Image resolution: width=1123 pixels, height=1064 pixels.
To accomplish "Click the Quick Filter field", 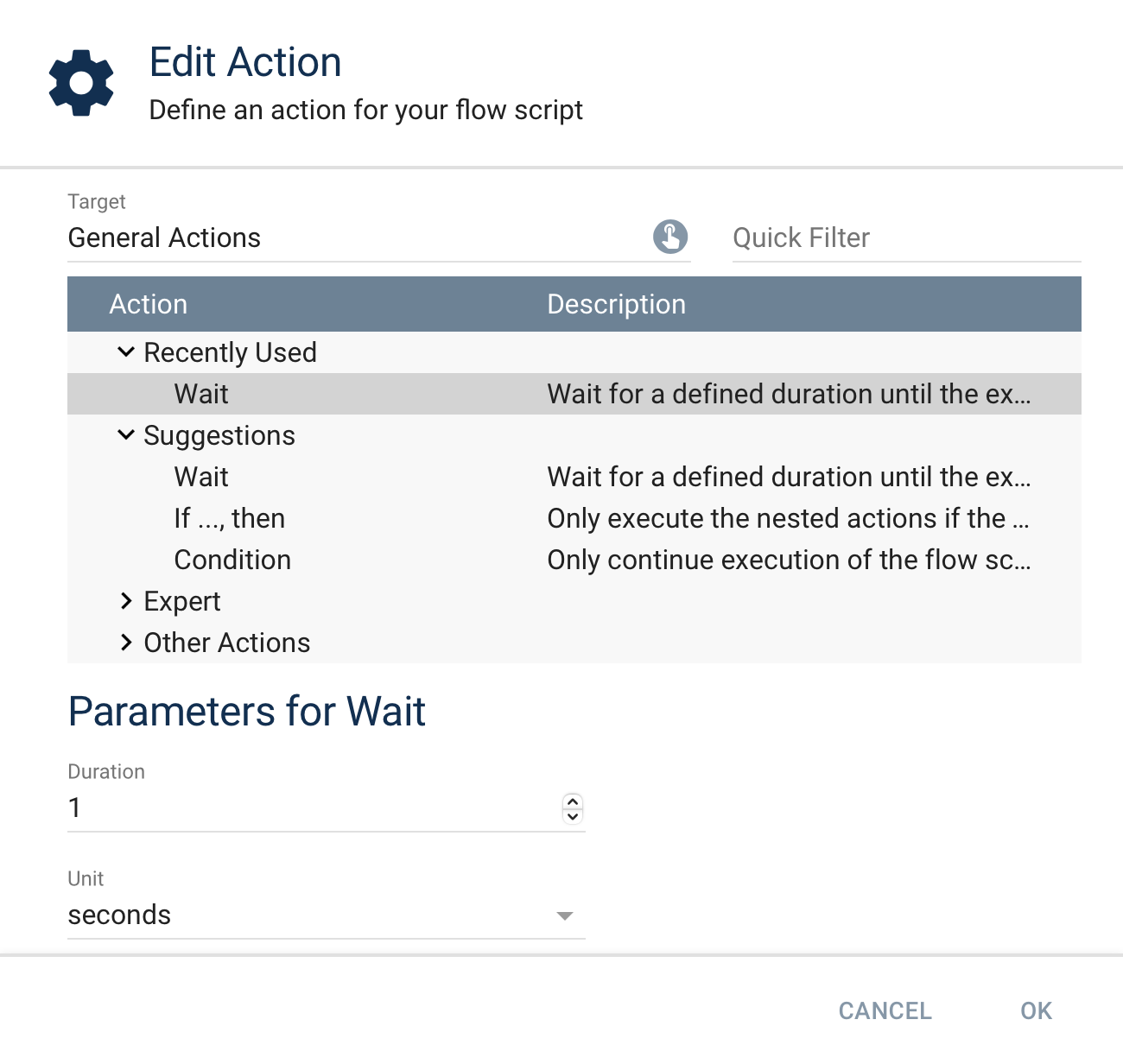I will [x=905, y=238].
